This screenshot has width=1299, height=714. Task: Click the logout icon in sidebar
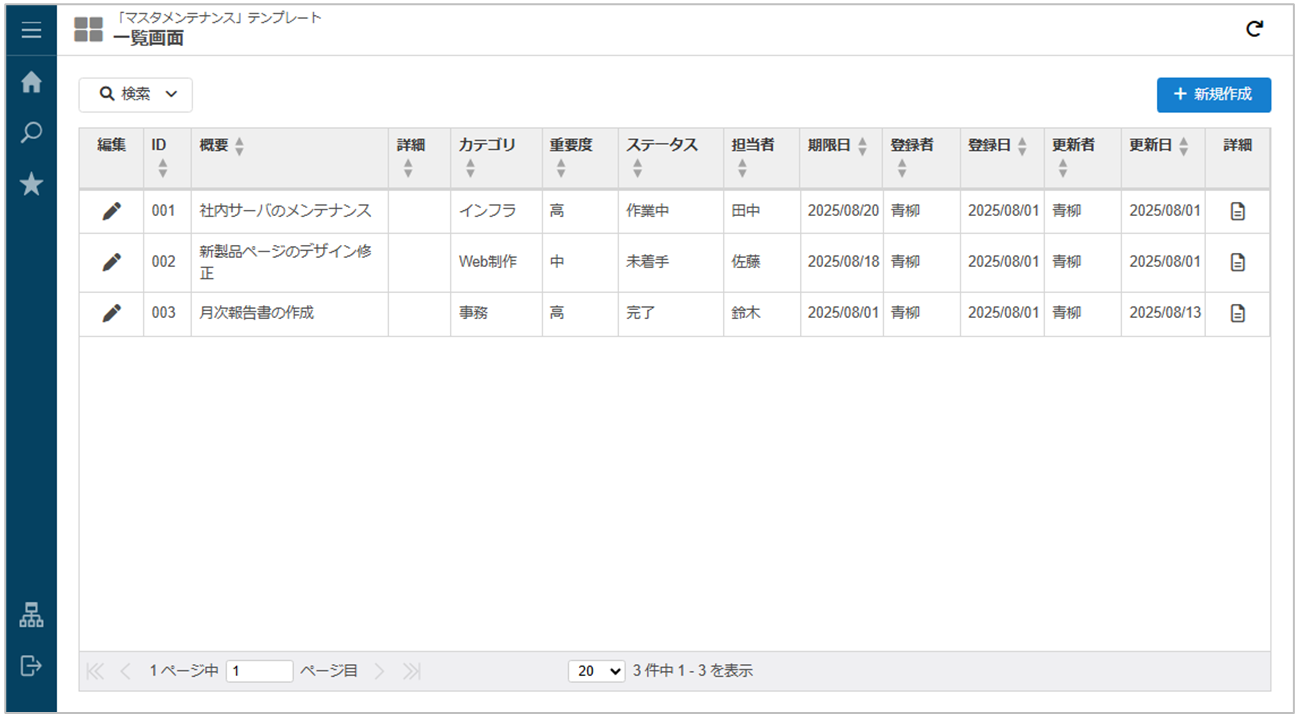[31, 666]
